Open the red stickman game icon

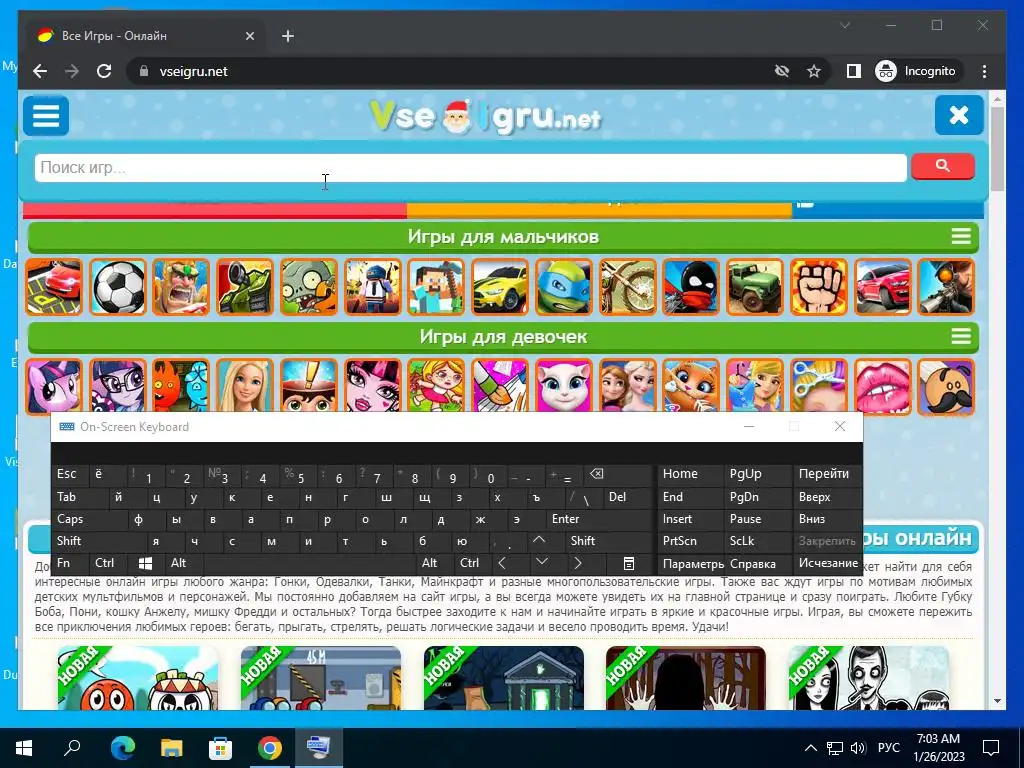(x=691, y=287)
